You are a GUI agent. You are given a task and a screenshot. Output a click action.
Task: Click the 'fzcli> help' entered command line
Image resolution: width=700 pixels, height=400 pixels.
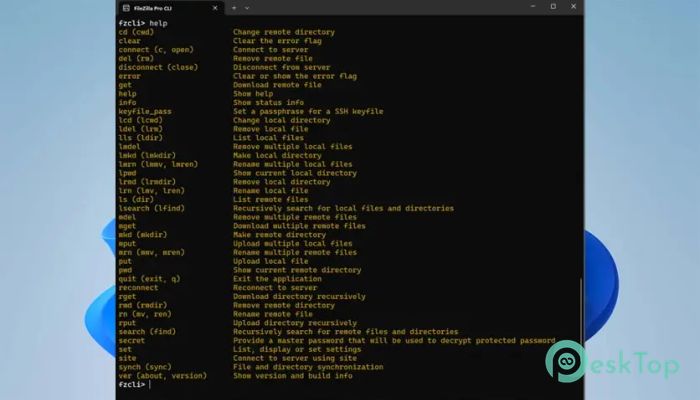point(143,23)
